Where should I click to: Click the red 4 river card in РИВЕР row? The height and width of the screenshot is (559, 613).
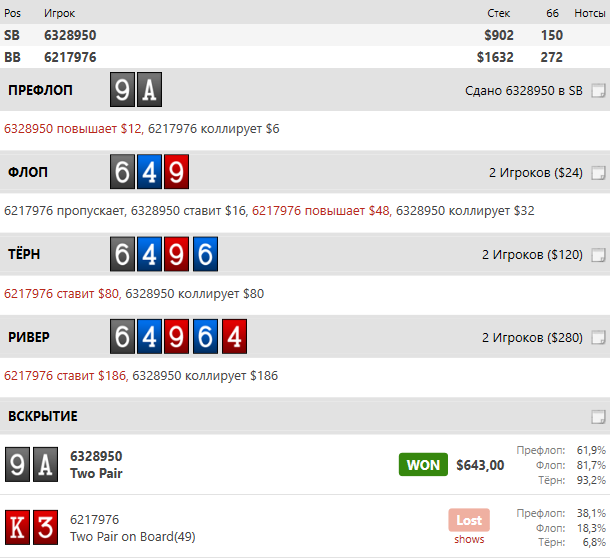pos(235,337)
